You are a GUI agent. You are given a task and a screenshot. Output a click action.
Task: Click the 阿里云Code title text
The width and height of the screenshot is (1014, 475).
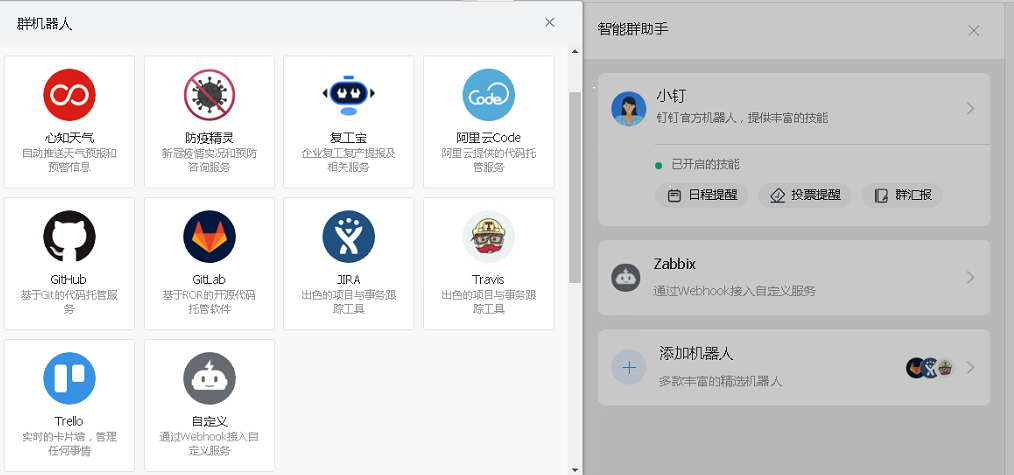click(488, 138)
